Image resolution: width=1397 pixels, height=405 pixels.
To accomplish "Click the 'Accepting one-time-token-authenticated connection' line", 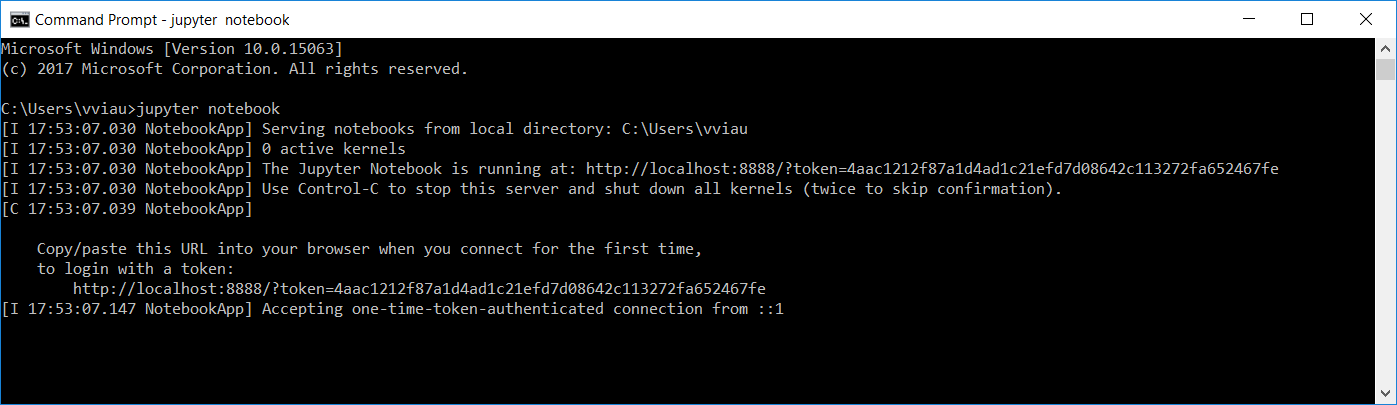I will pyautogui.click(x=522, y=309).
